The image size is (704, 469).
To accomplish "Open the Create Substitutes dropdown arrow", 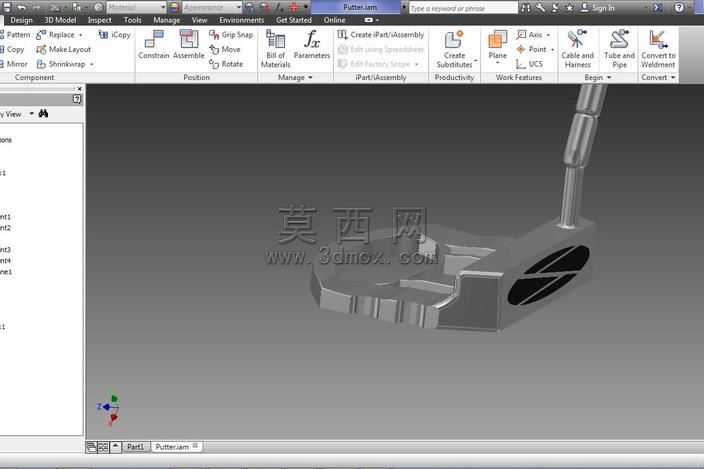I will (x=475, y=60).
